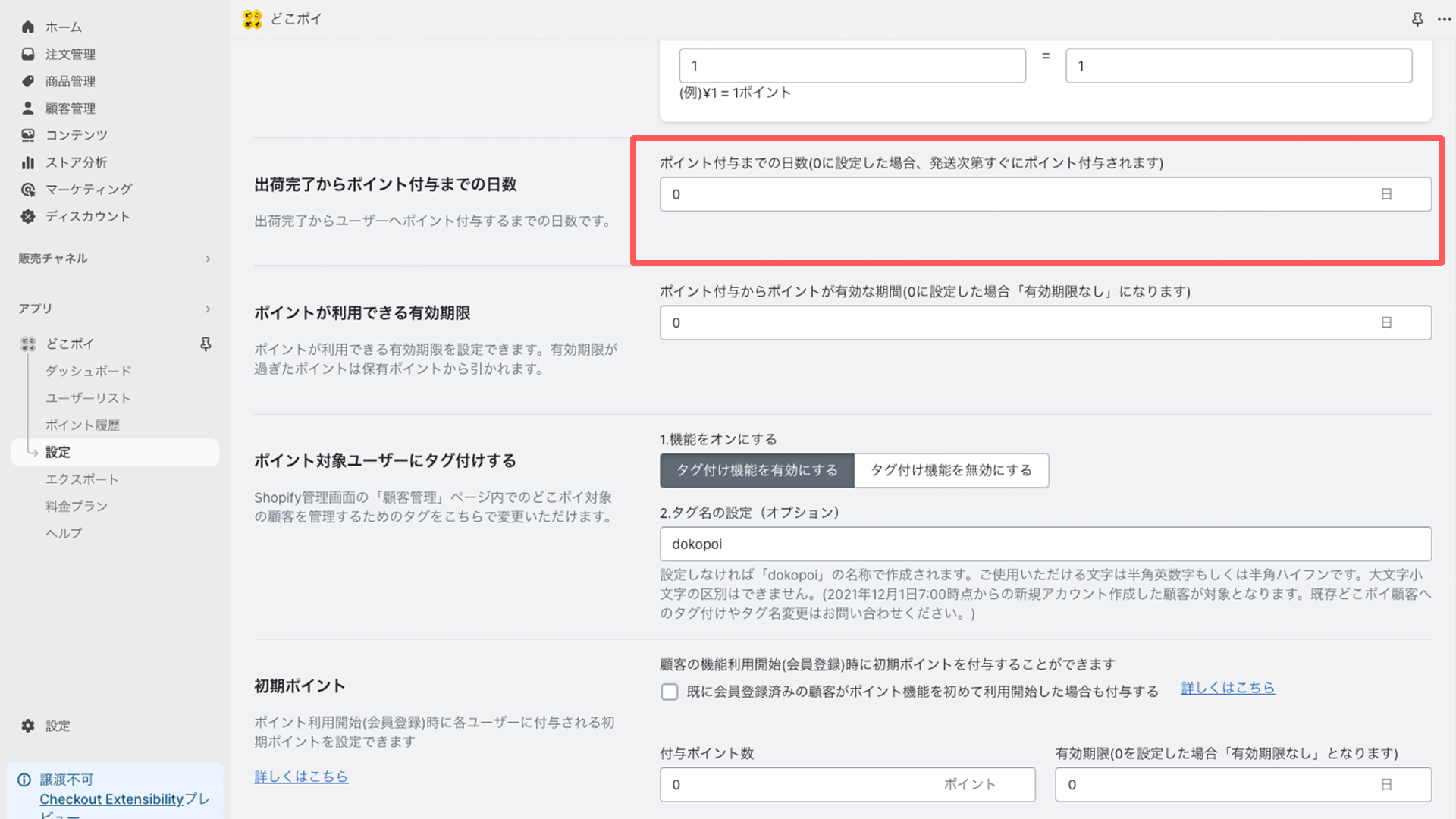Click the inbox icon for 注文管理
This screenshot has width=1456, height=819.
point(28,54)
